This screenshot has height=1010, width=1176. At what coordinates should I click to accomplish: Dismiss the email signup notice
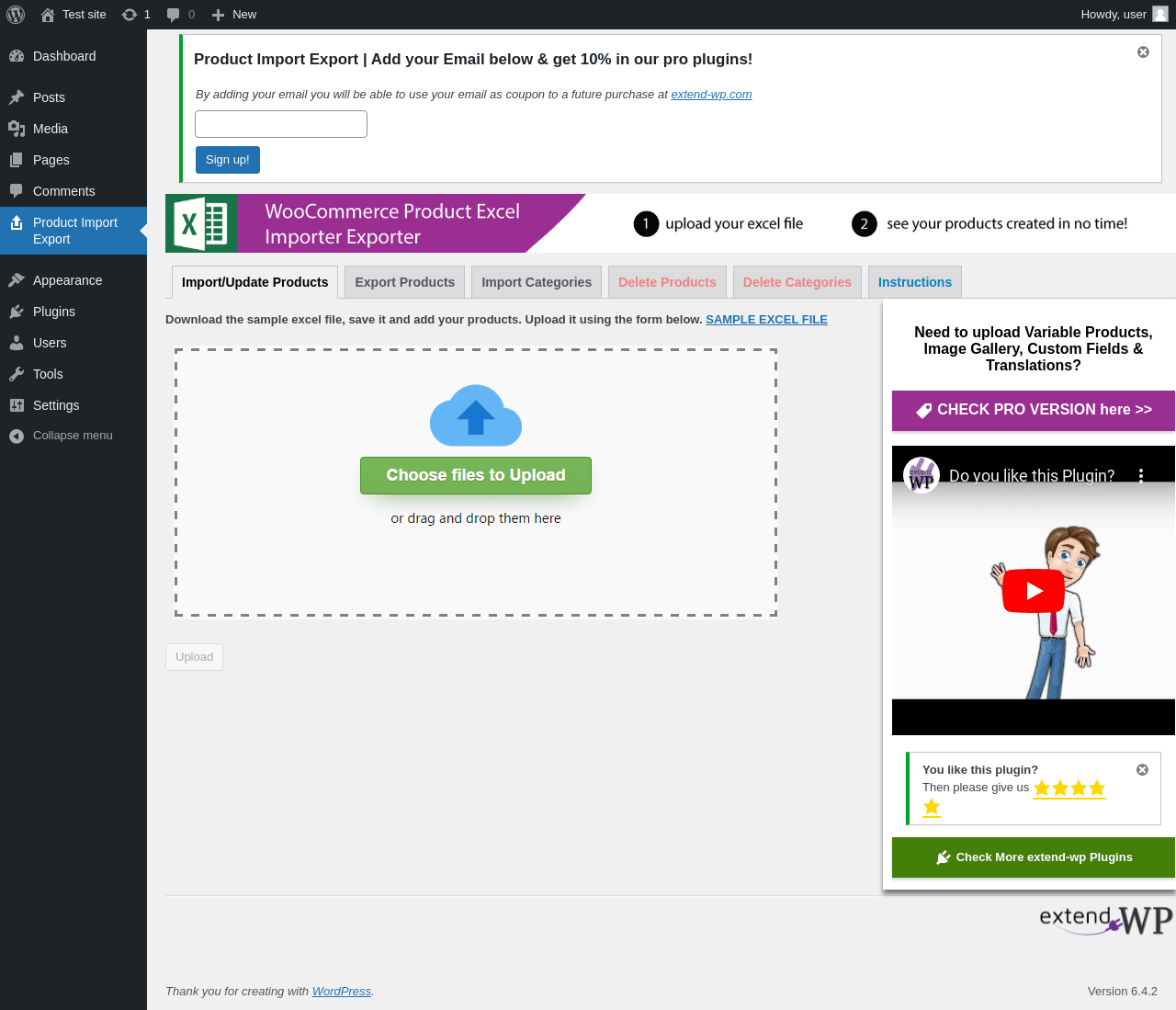pos(1143,52)
